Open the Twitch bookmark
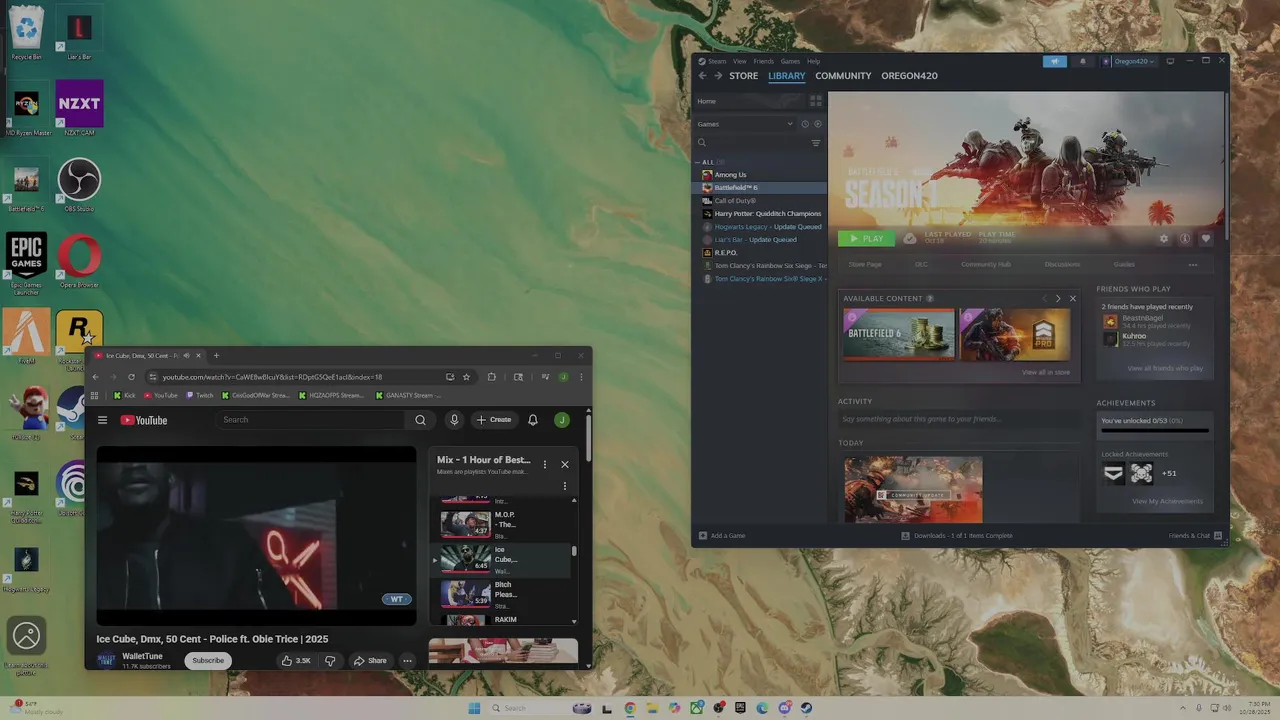Image resolution: width=1280 pixels, height=720 pixels. [199, 395]
